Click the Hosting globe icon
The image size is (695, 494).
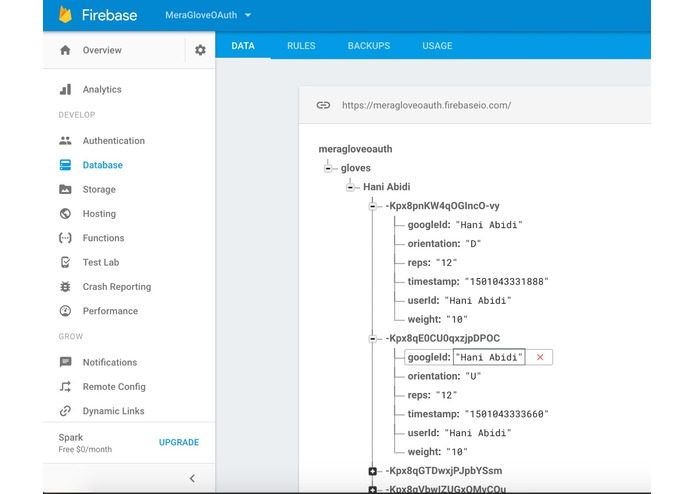point(65,214)
